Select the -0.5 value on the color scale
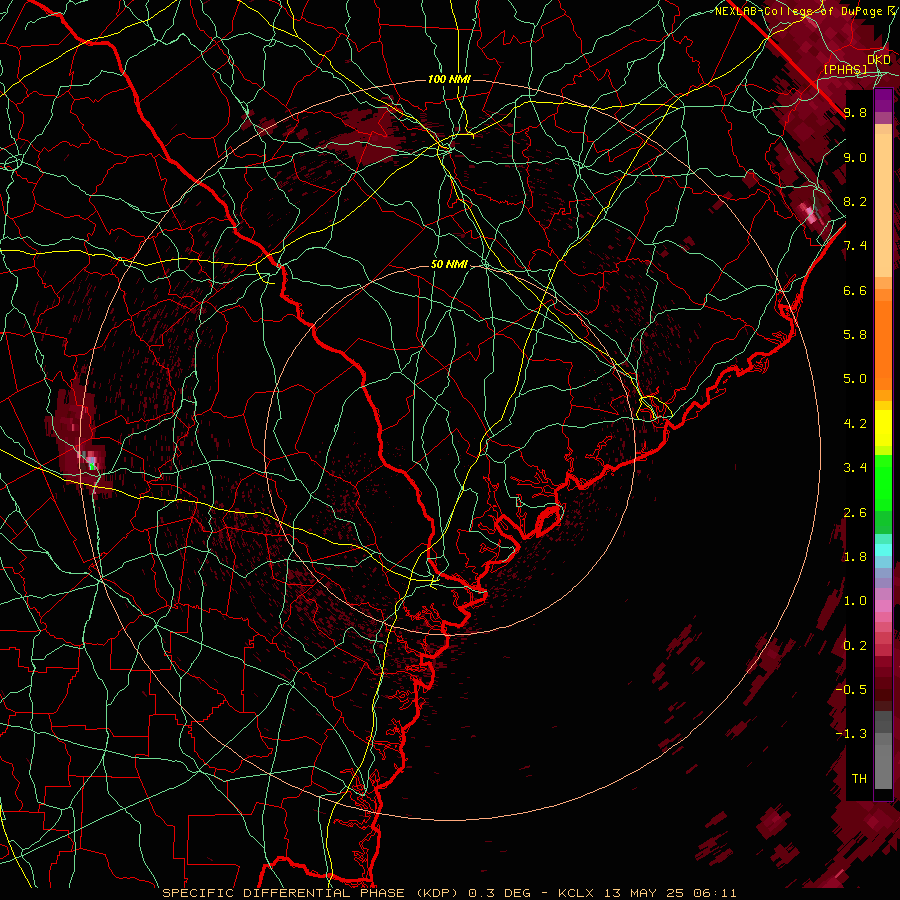The width and height of the screenshot is (900, 900). [x=851, y=690]
